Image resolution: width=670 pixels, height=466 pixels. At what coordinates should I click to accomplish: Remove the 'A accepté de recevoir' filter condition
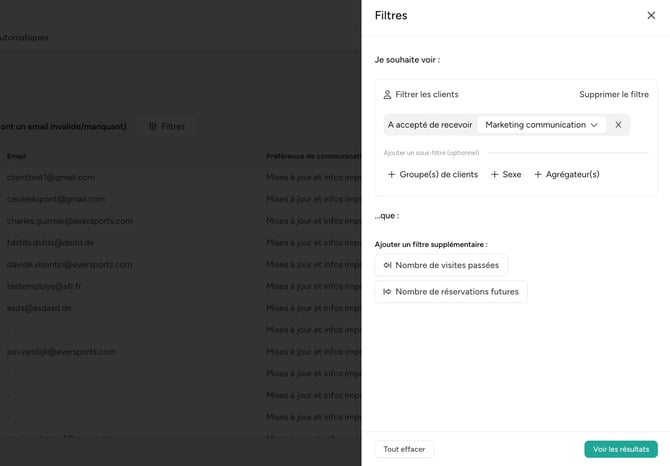[618, 125]
